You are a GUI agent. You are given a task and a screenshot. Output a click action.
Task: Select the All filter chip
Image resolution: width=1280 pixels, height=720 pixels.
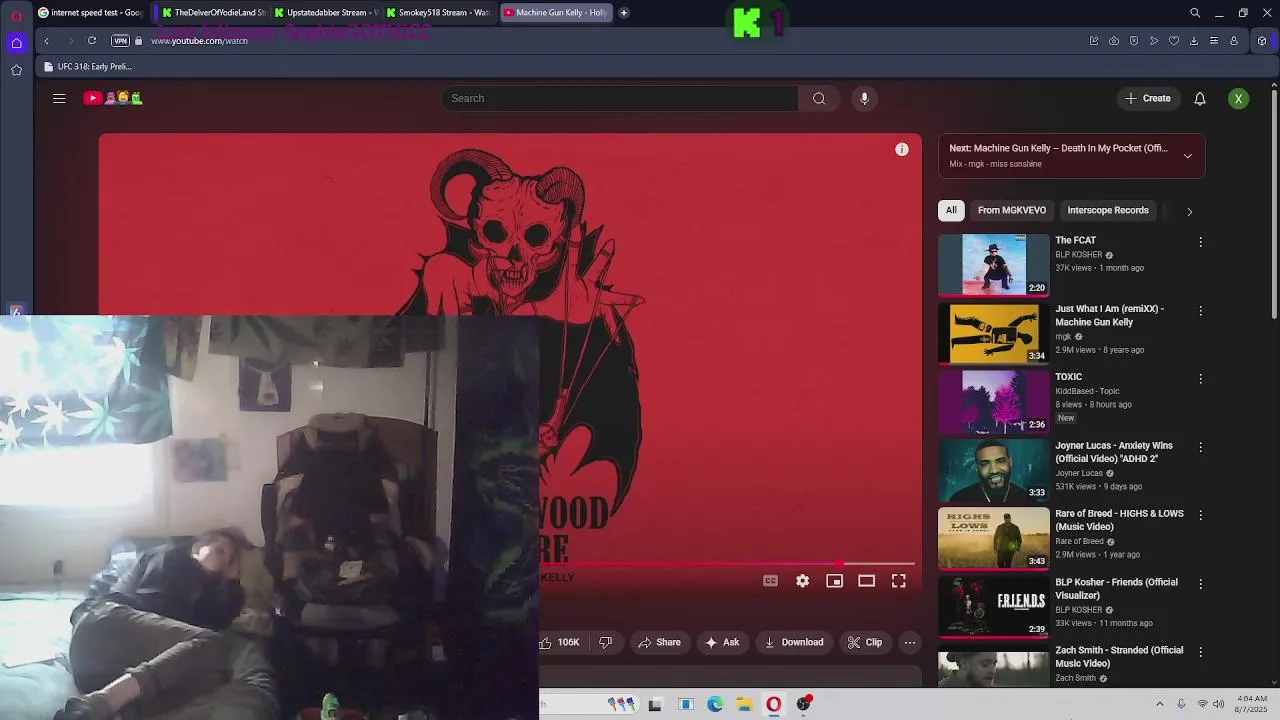951,210
